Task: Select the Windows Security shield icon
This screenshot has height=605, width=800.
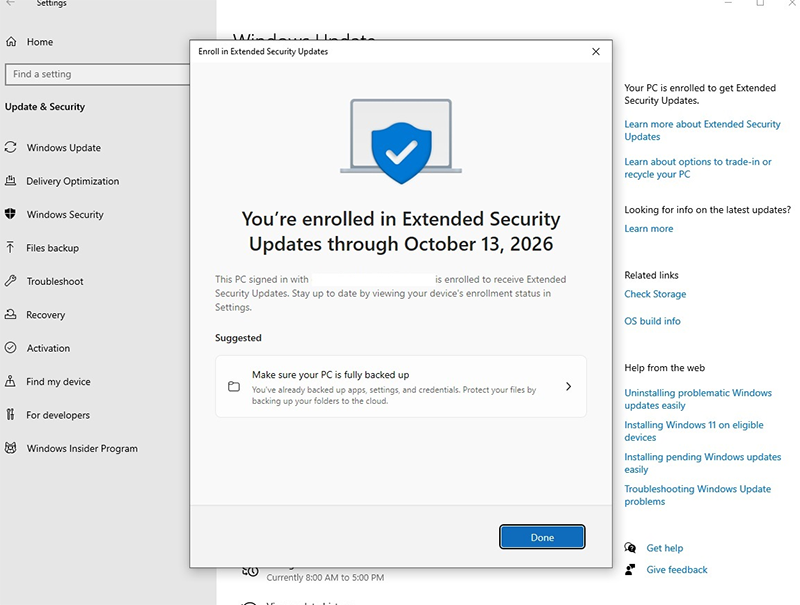Action: 10,214
